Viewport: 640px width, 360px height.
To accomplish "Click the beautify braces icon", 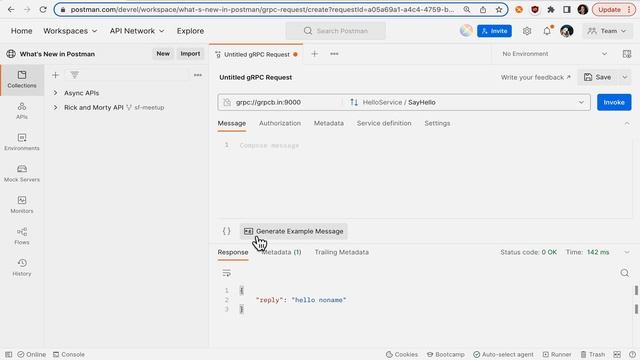I will click(x=227, y=231).
